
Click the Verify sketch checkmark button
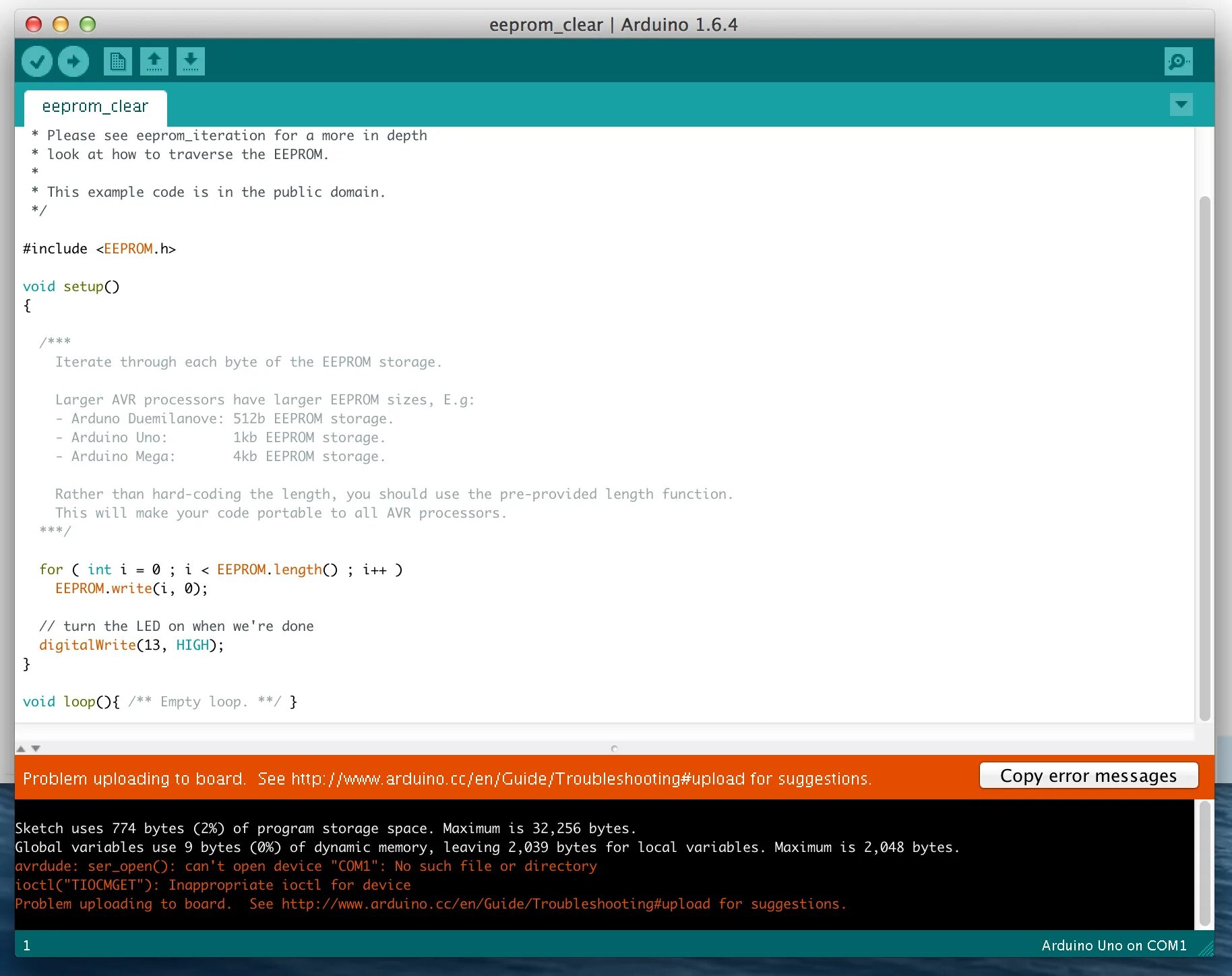coord(37,61)
